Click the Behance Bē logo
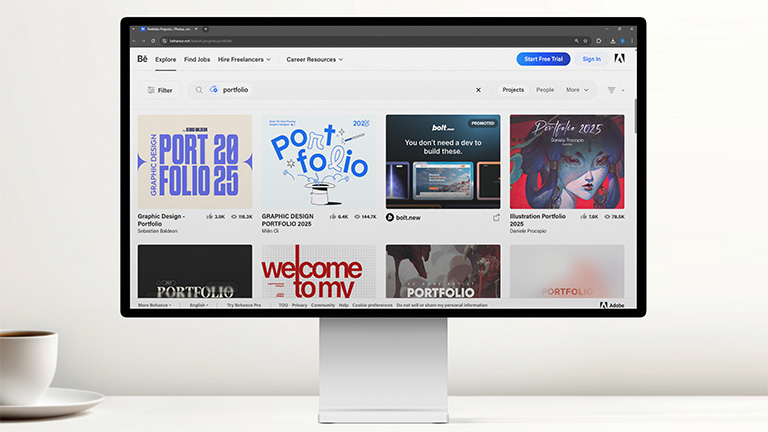 [x=142, y=59]
